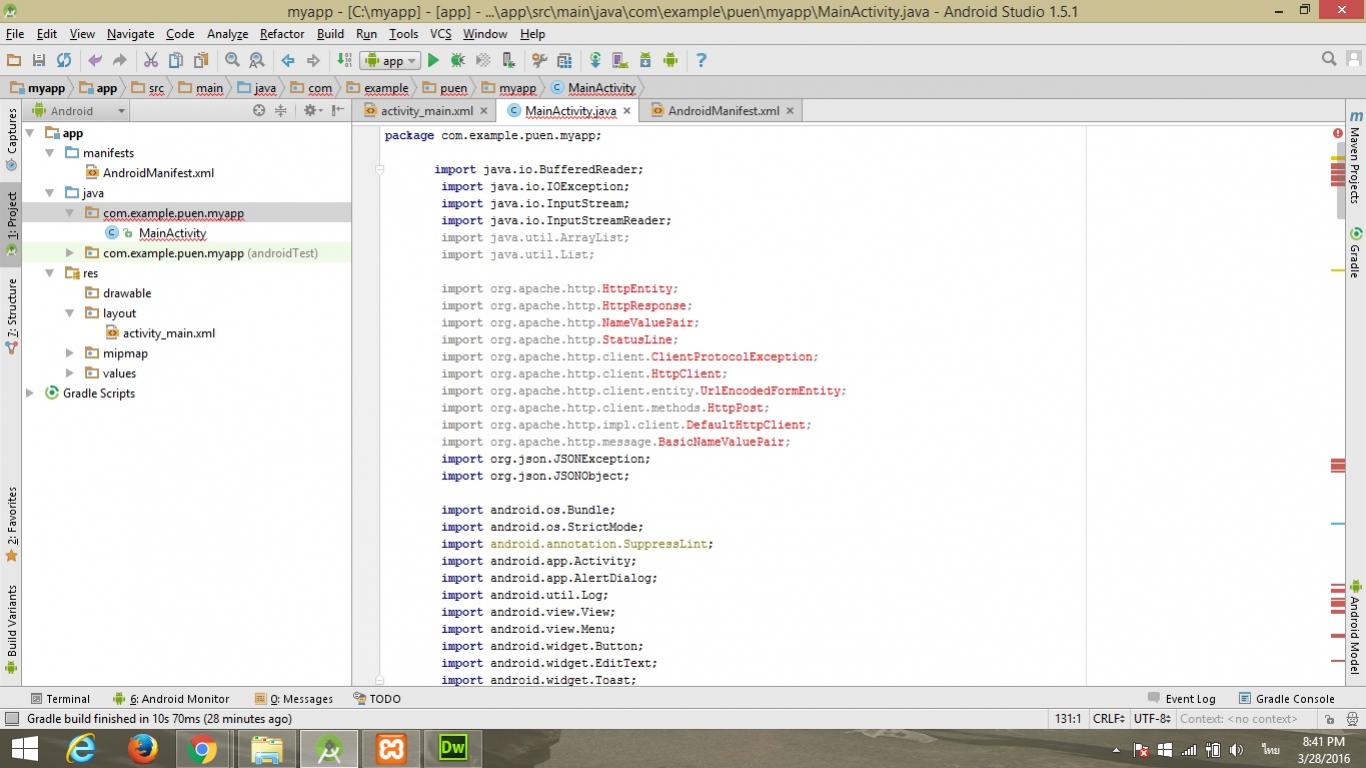This screenshot has height=768, width=1366.
Task: Open the Maven Projects side panel
Action: (1355, 155)
